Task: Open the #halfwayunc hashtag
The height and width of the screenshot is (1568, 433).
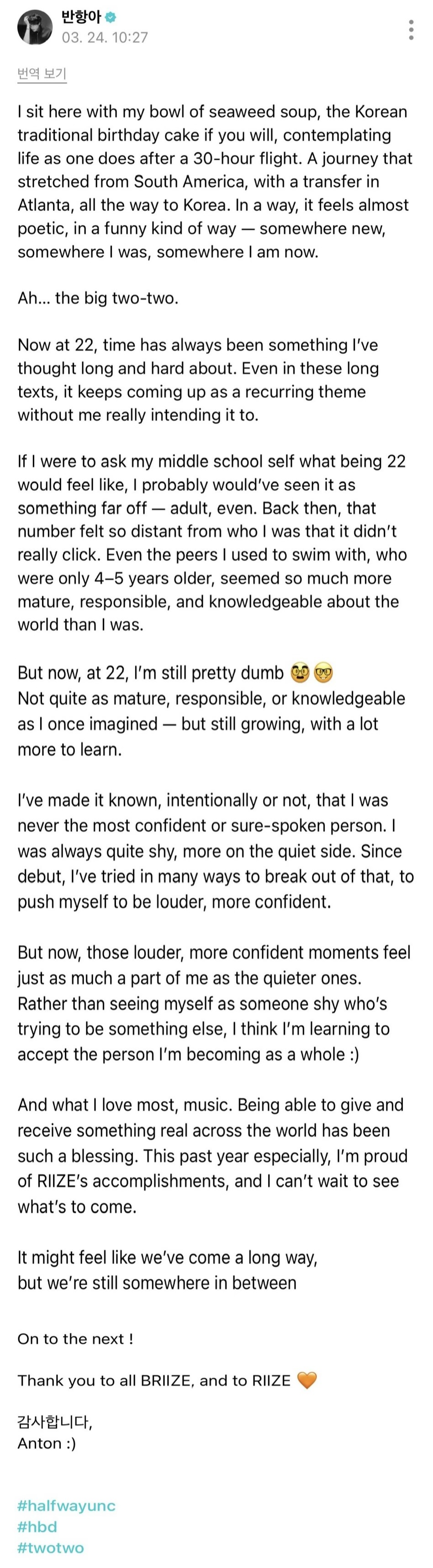Action: point(66,1505)
